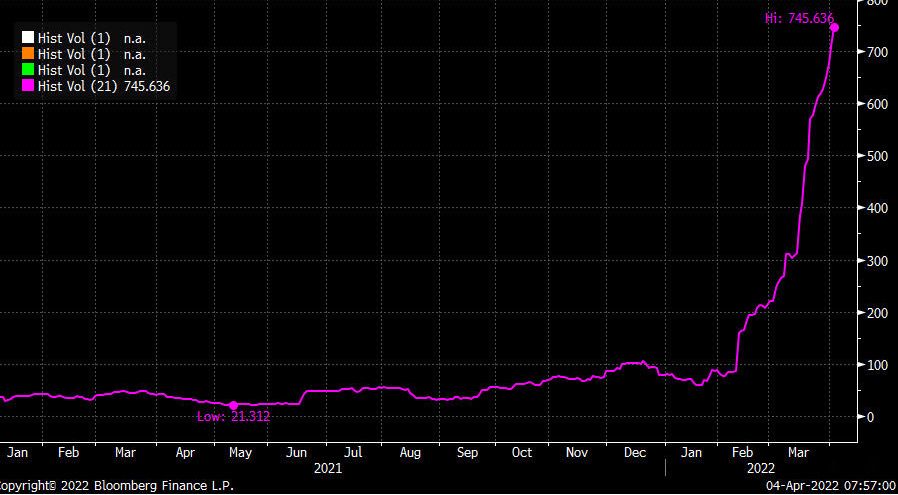The width and height of the screenshot is (898, 495).
Task: Click the Jul x-axis label
Action: click(x=353, y=453)
